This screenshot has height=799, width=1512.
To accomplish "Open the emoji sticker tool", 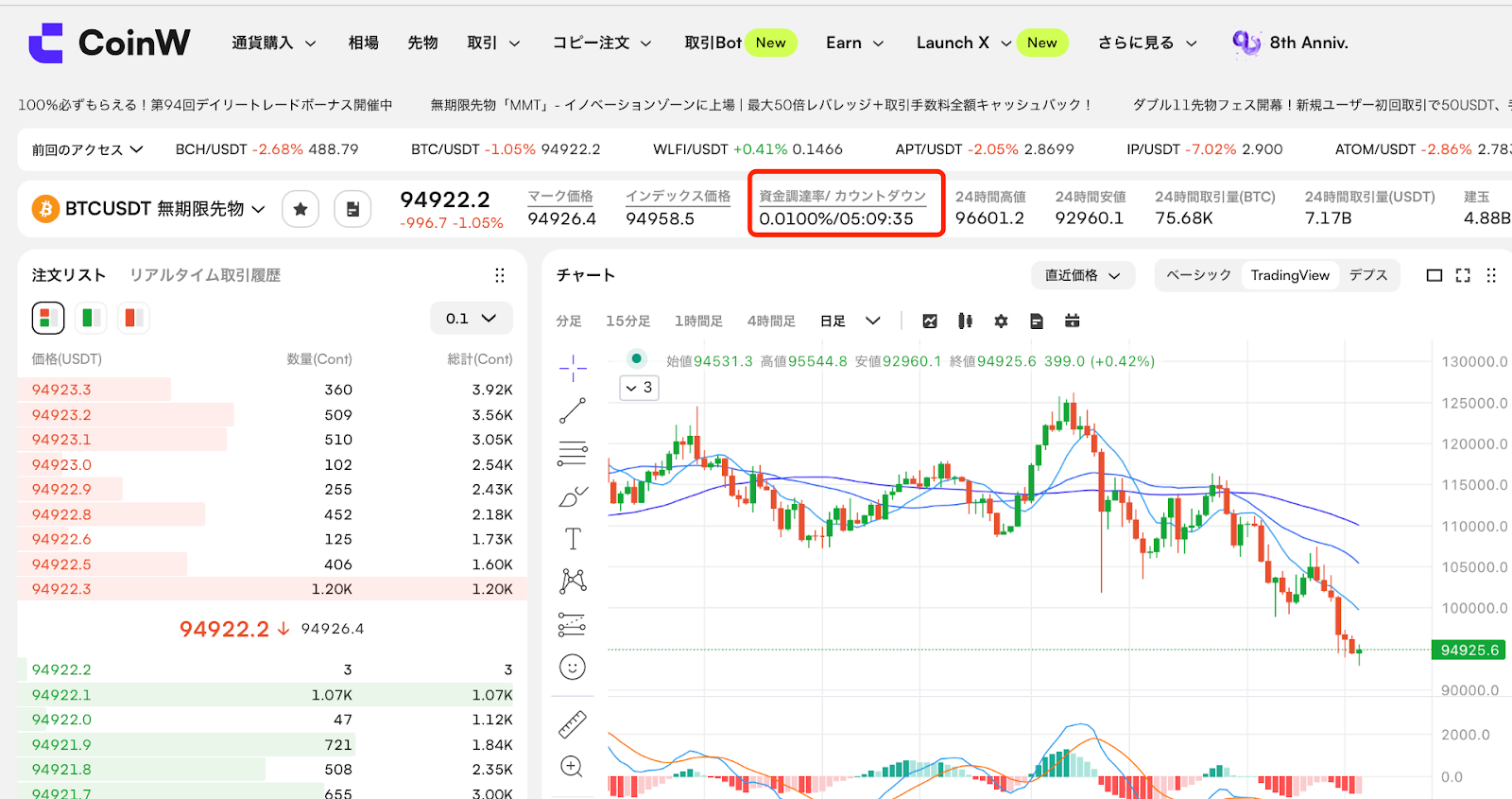I will tap(573, 667).
